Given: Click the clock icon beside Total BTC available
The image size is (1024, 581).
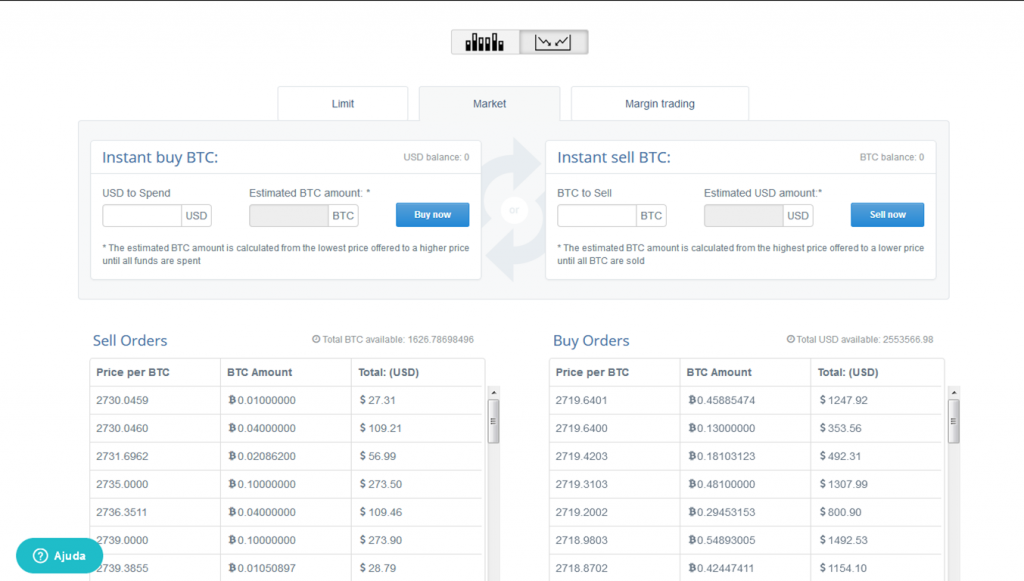Looking at the screenshot, I should pos(316,339).
